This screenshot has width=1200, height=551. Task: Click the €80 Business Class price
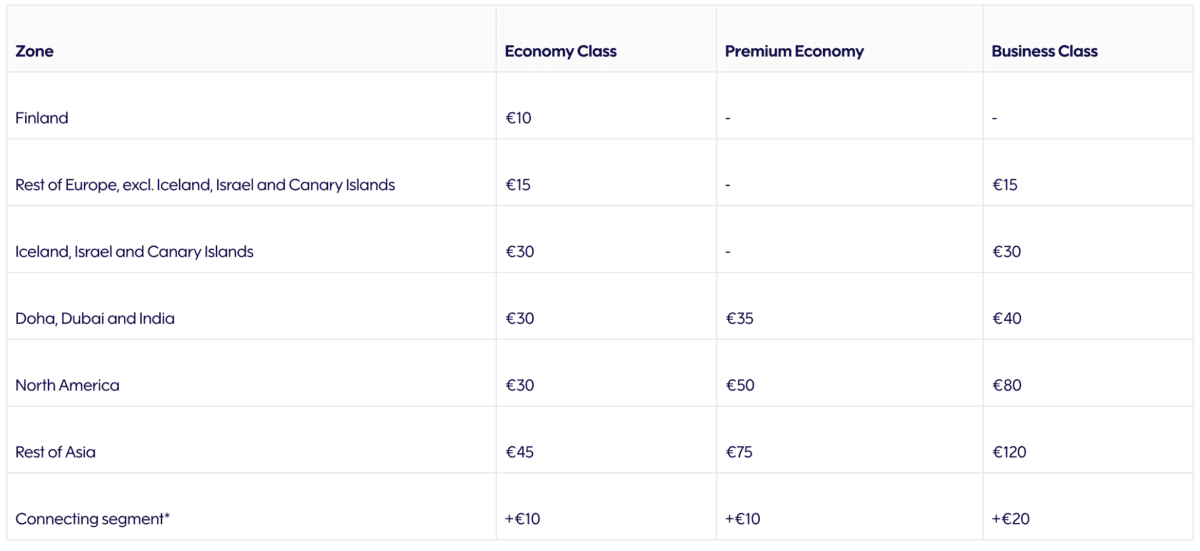1007,386
